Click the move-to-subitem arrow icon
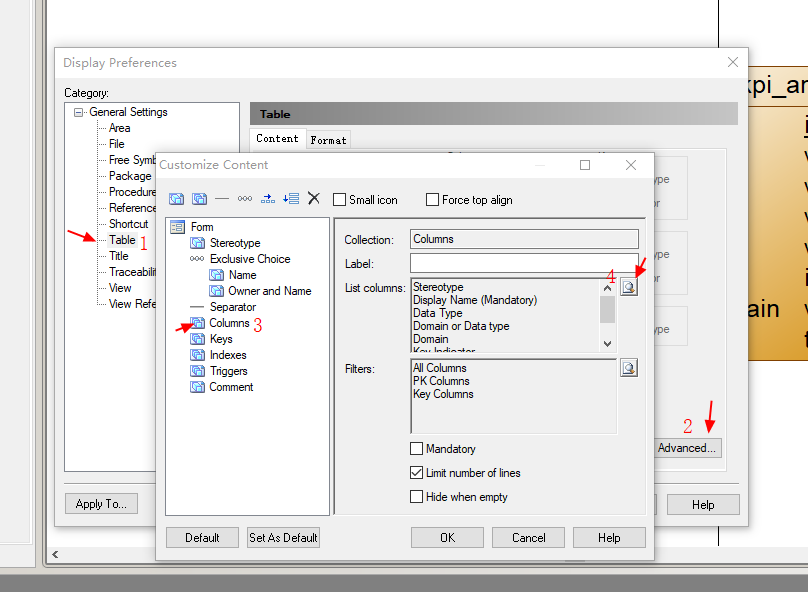This screenshot has width=808, height=596. (x=268, y=198)
